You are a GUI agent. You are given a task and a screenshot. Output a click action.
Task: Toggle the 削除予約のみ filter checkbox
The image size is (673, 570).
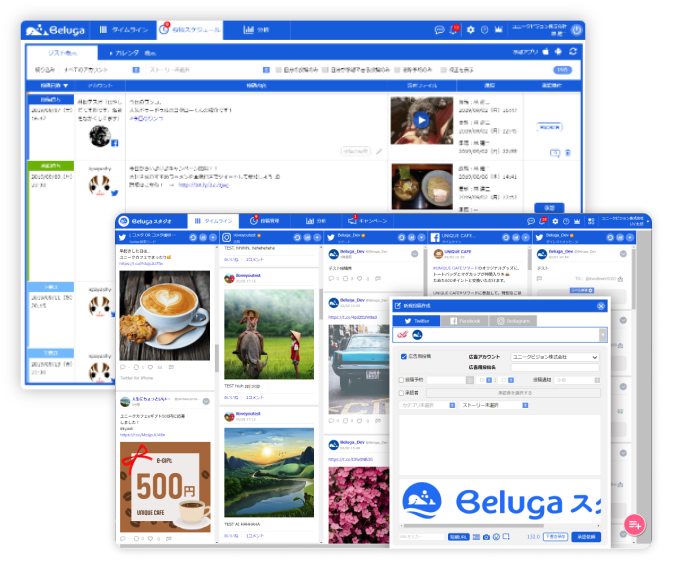tap(397, 70)
